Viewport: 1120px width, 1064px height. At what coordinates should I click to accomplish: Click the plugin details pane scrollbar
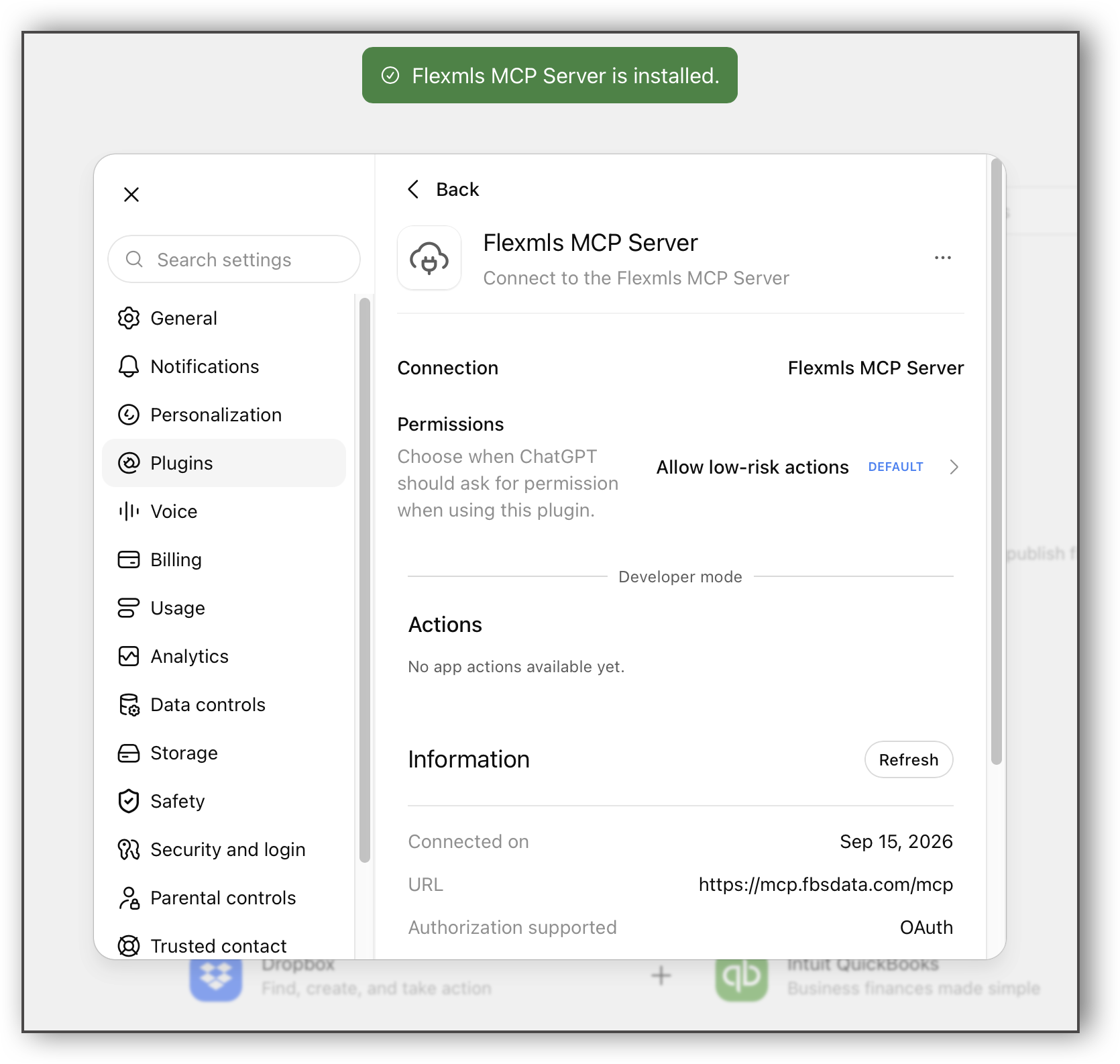[x=997, y=462]
